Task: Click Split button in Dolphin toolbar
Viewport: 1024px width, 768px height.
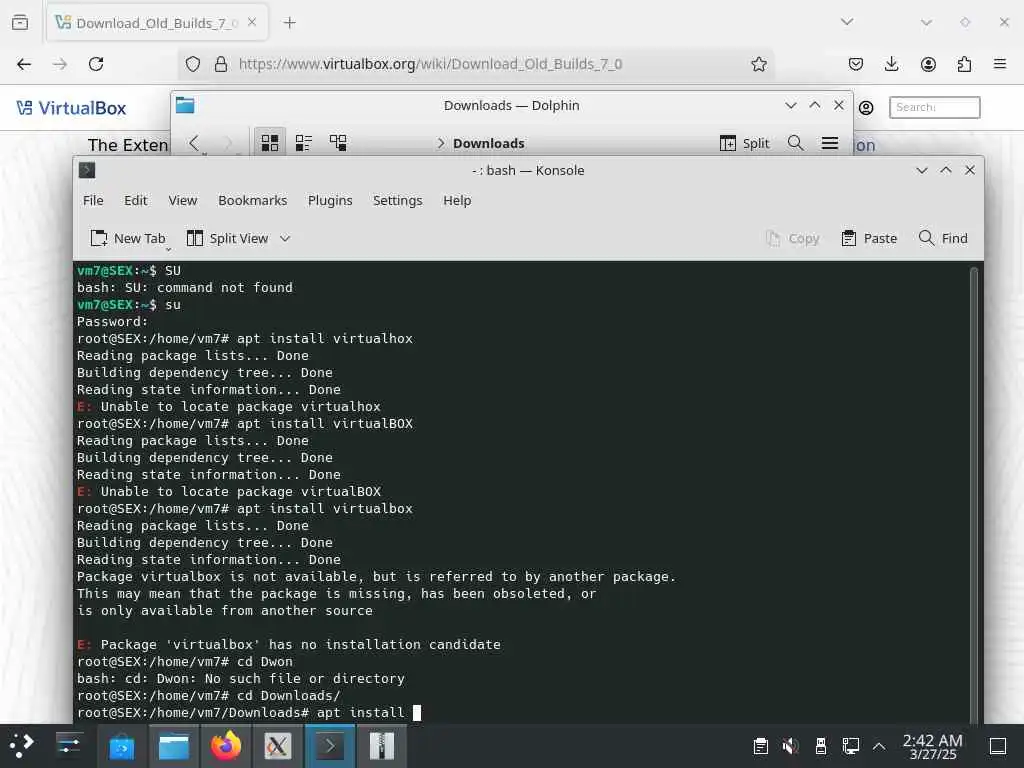Action: pos(744,143)
